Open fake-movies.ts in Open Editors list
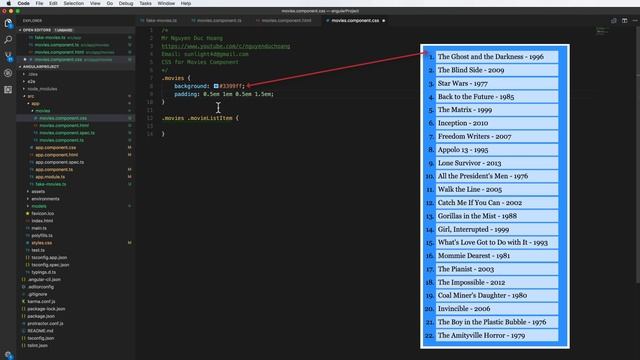Image resolution: width=640 pixels, height=360 pixels. point(50,38)
